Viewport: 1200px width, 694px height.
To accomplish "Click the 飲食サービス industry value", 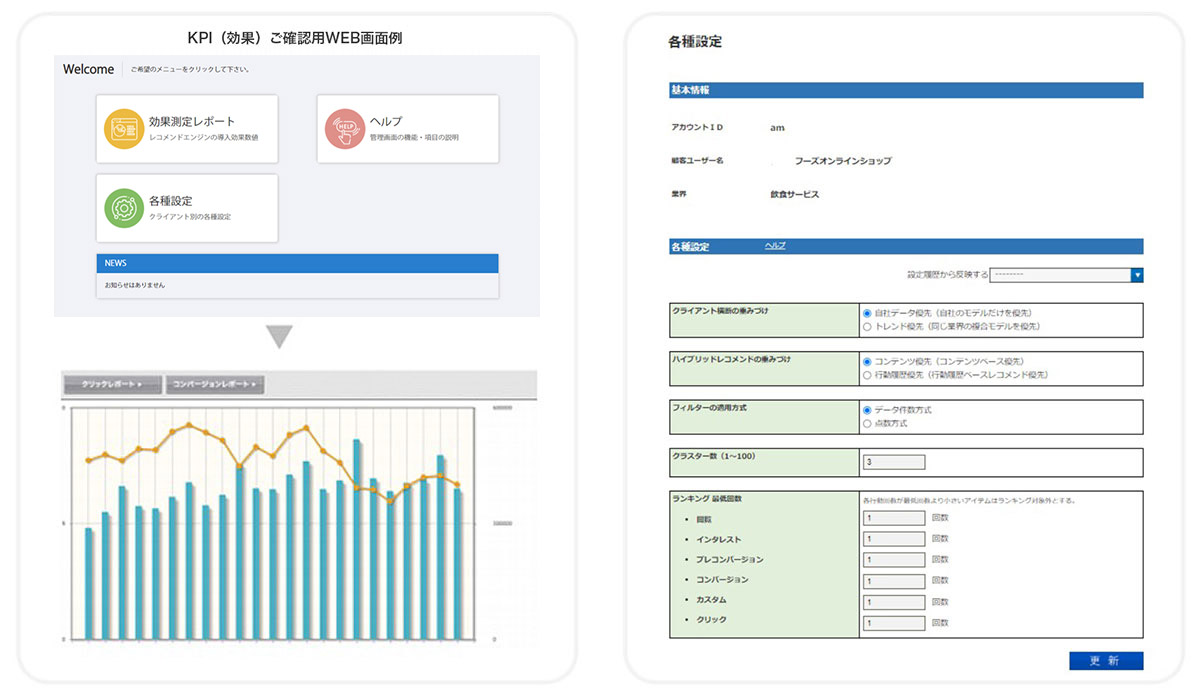I will click(x=795, y=194).
